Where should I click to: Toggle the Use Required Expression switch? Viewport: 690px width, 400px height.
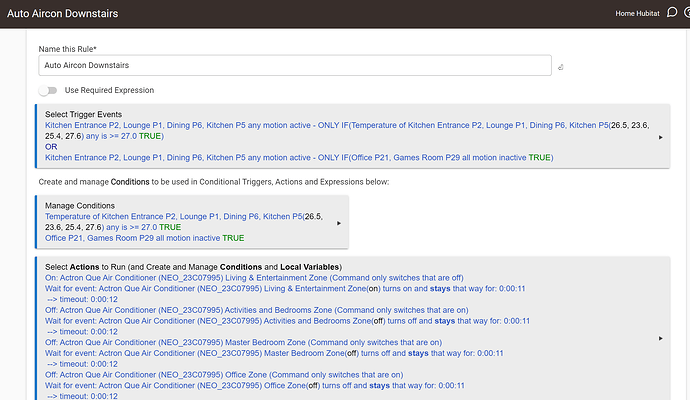[x=48, y=90]
